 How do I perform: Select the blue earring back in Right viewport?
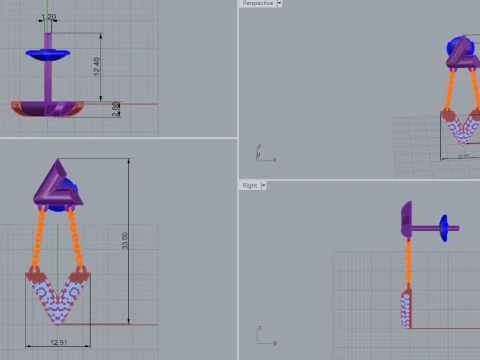(444, 228)
